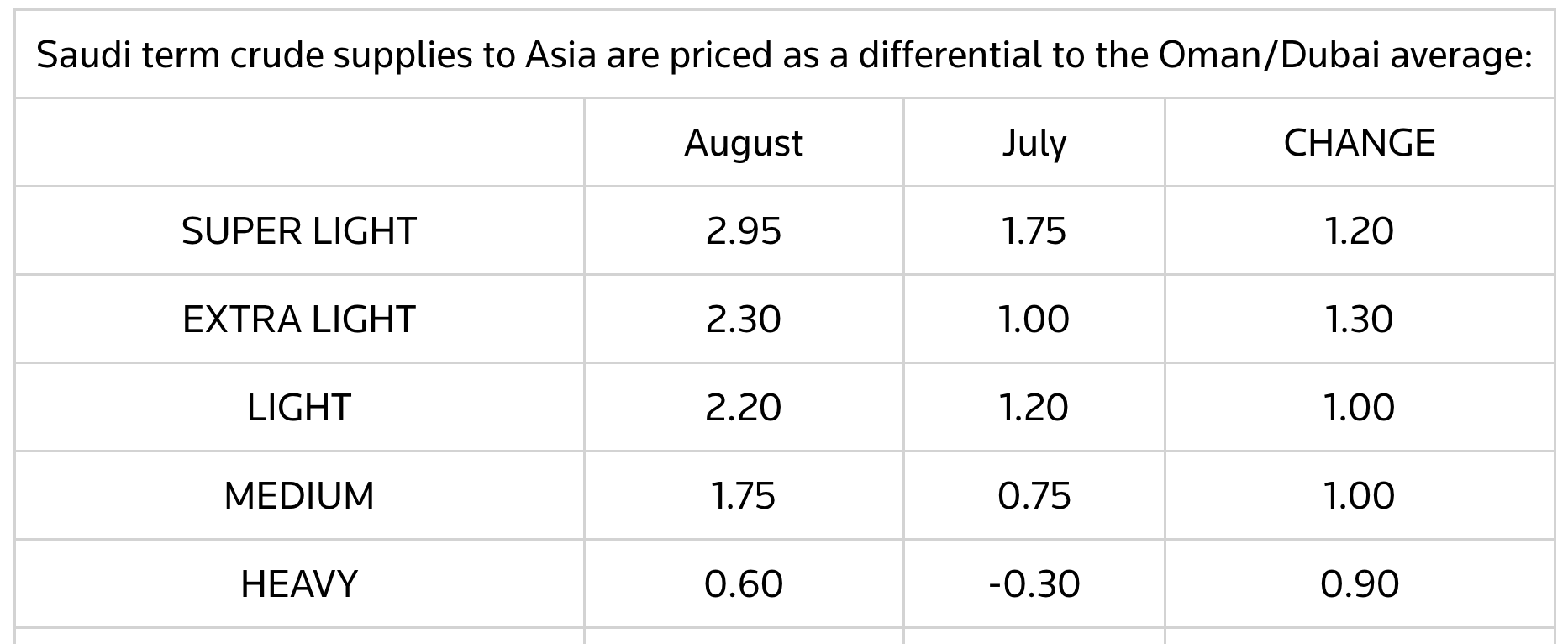This screenshot has width=1568, height=644.
Task: Click change value 0.90 for Heavy
Action: point(1359,584)
